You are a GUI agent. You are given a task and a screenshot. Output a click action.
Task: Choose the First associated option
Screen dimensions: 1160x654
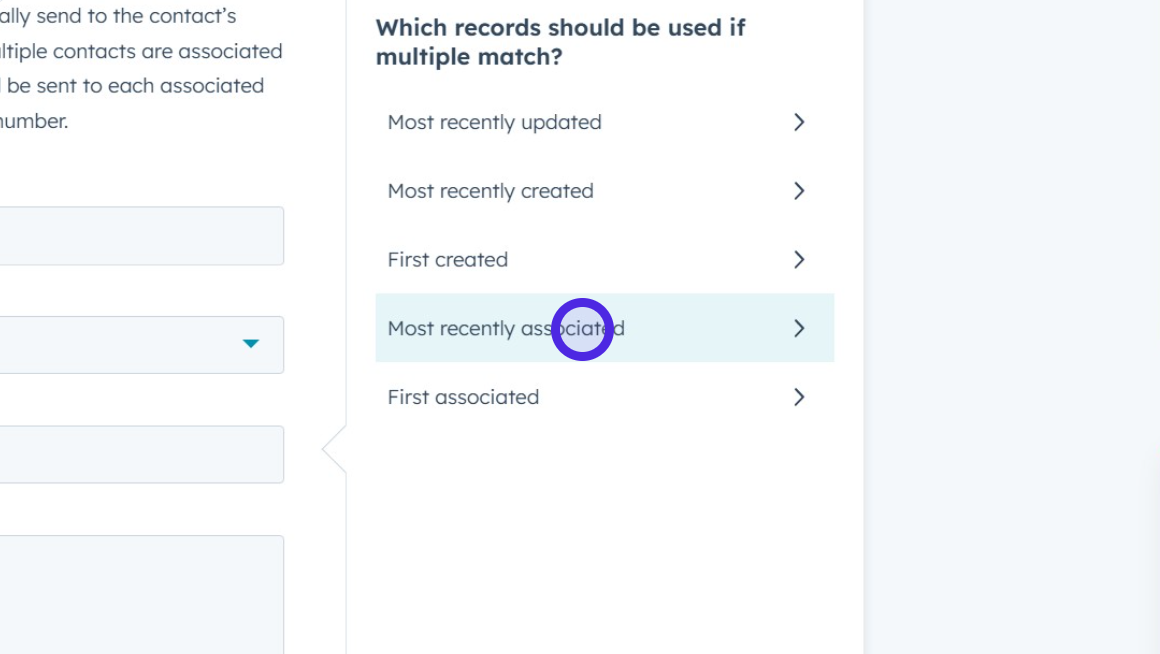coord(463,397)
